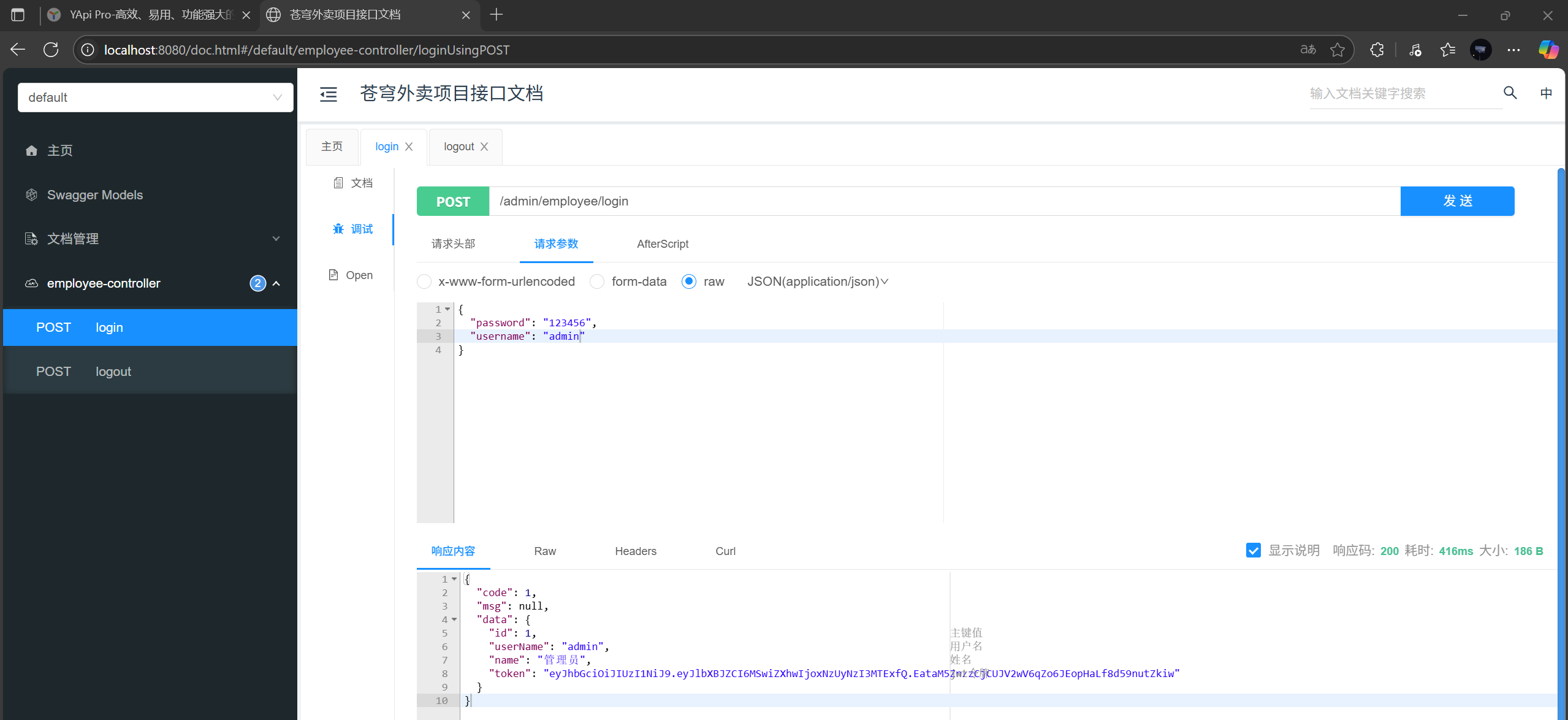
Task: Switch to the Curl response tab
Action: pyautogui.click(x=725, y=551)
